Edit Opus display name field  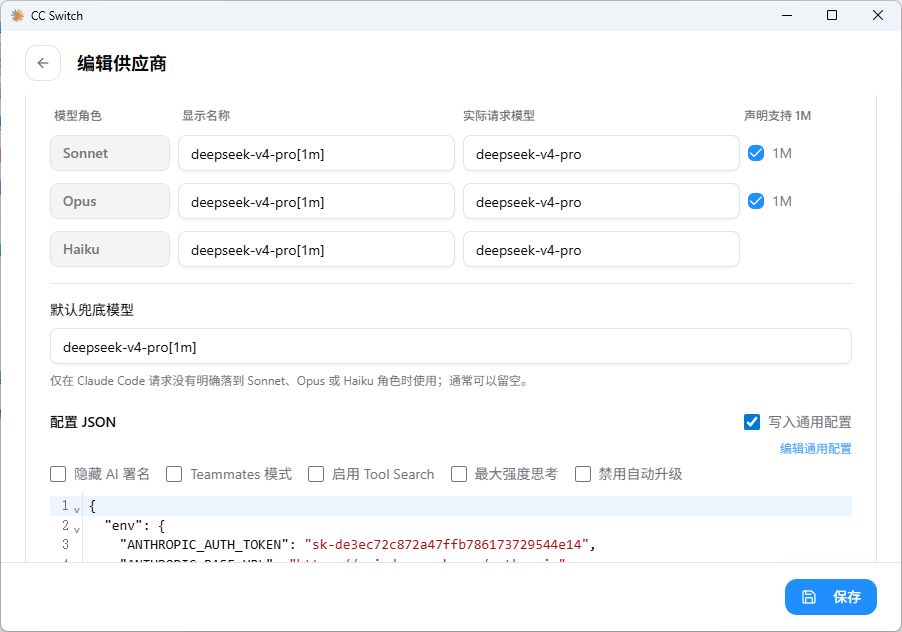pyautogui.click(x=316, y=201)
